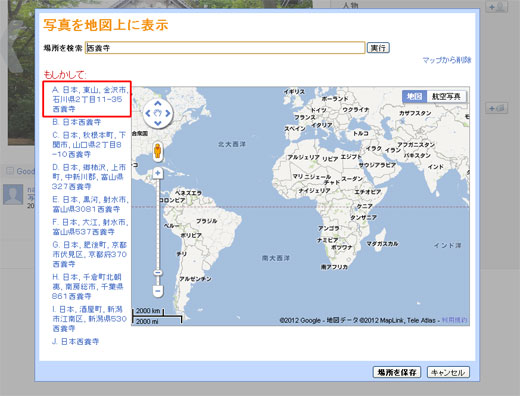Pan the map down with the south arrow
The image size is (520, 396).
click(x=158, y=123)
